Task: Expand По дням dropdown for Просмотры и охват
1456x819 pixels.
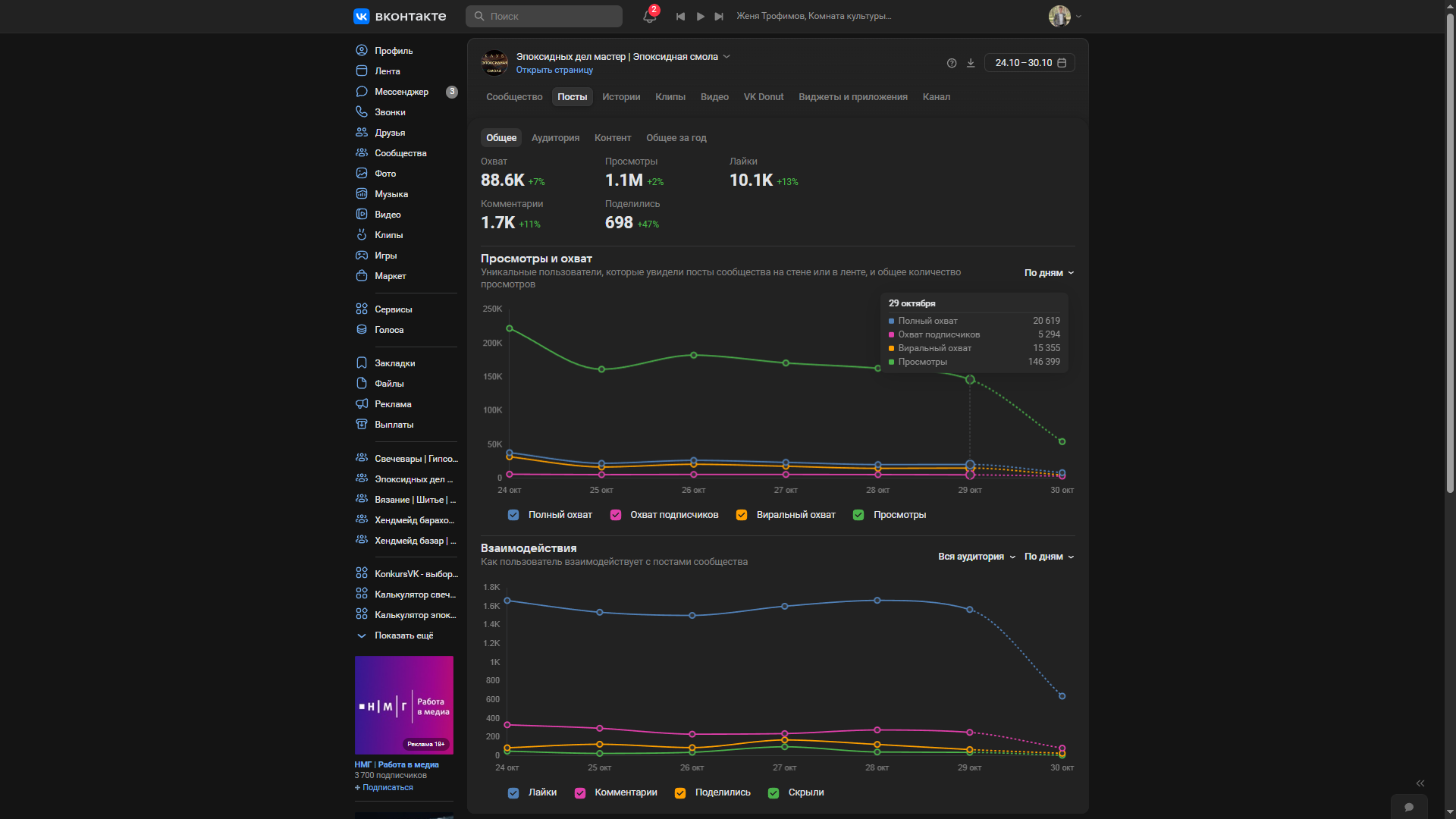Action: 1049,273
